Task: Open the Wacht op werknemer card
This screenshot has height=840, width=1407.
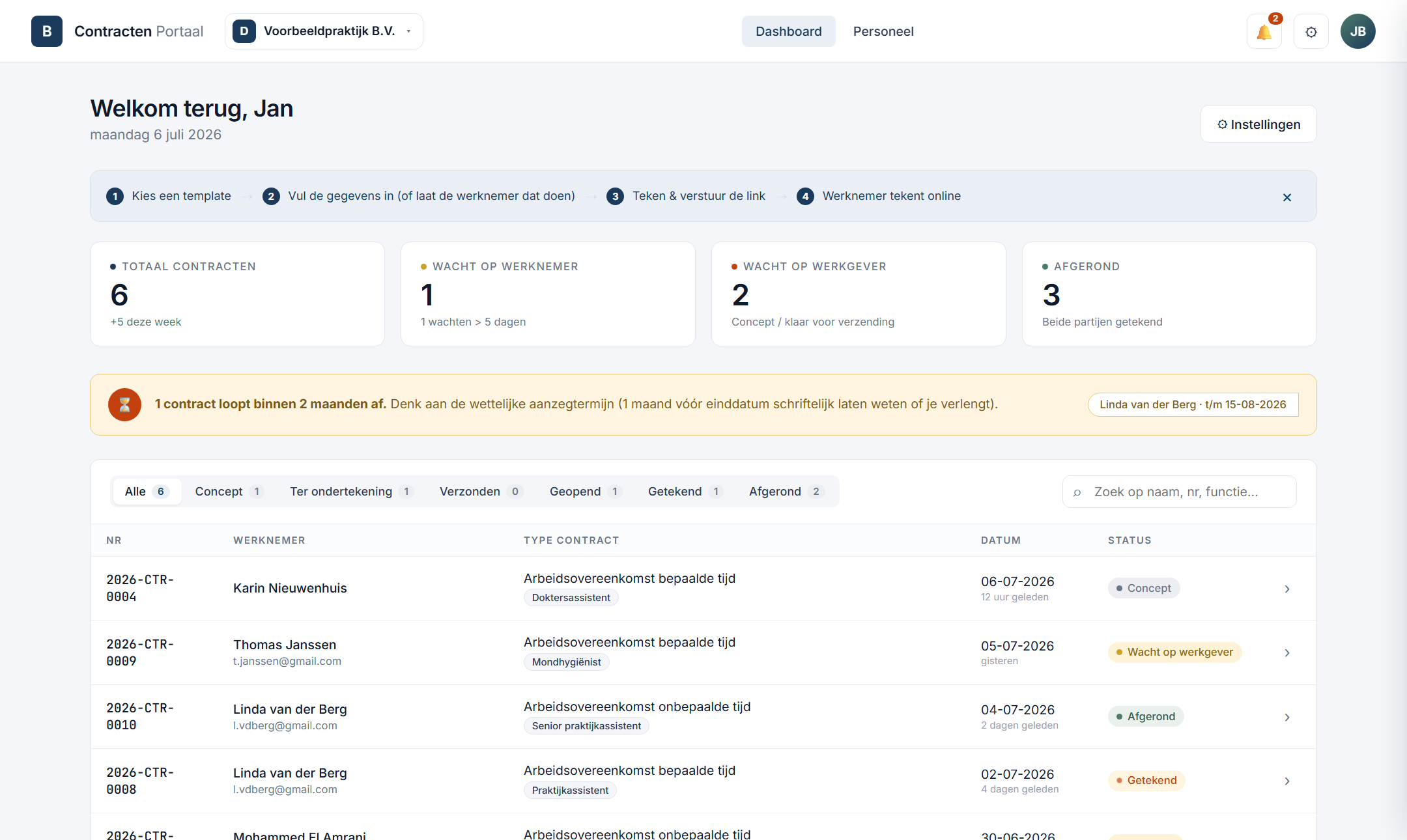Action: click(x=548, y=294)
